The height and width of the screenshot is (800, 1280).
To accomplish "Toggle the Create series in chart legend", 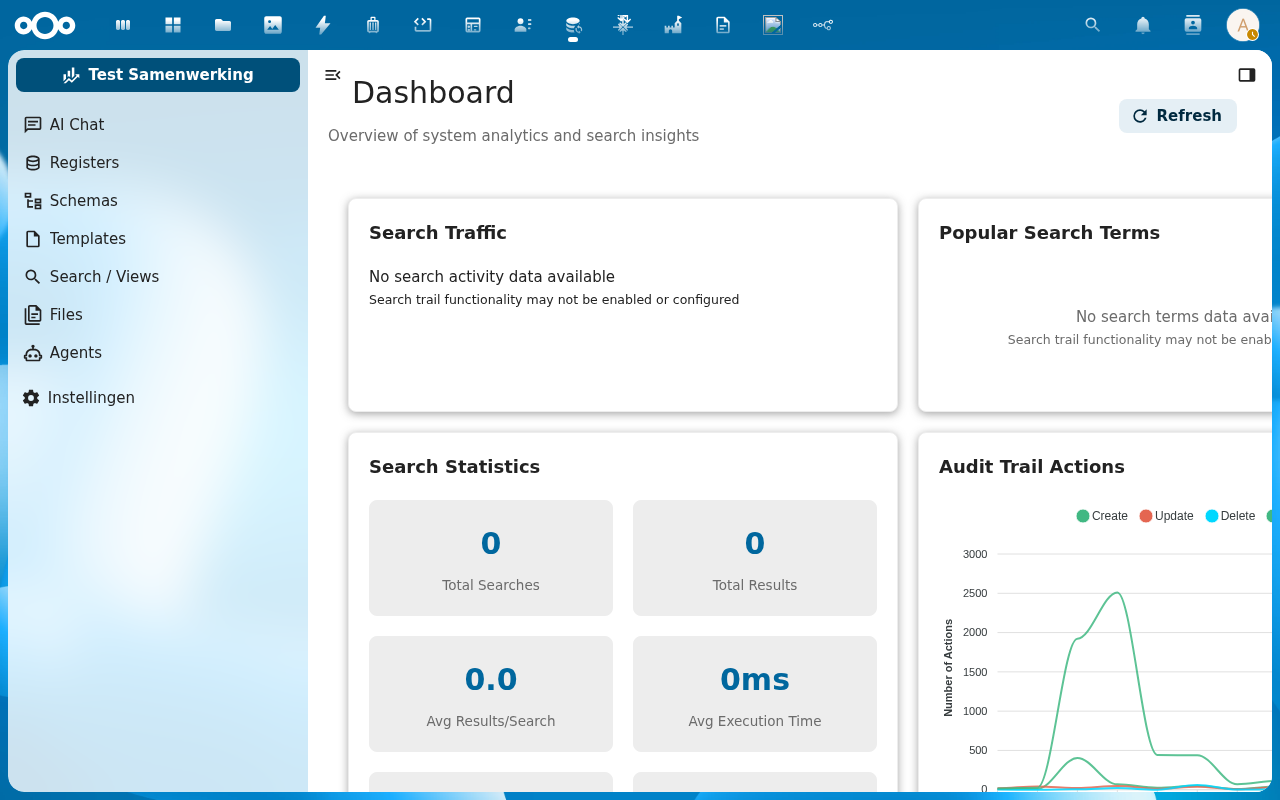I will pyautogui.click(x=1102, y=516).
